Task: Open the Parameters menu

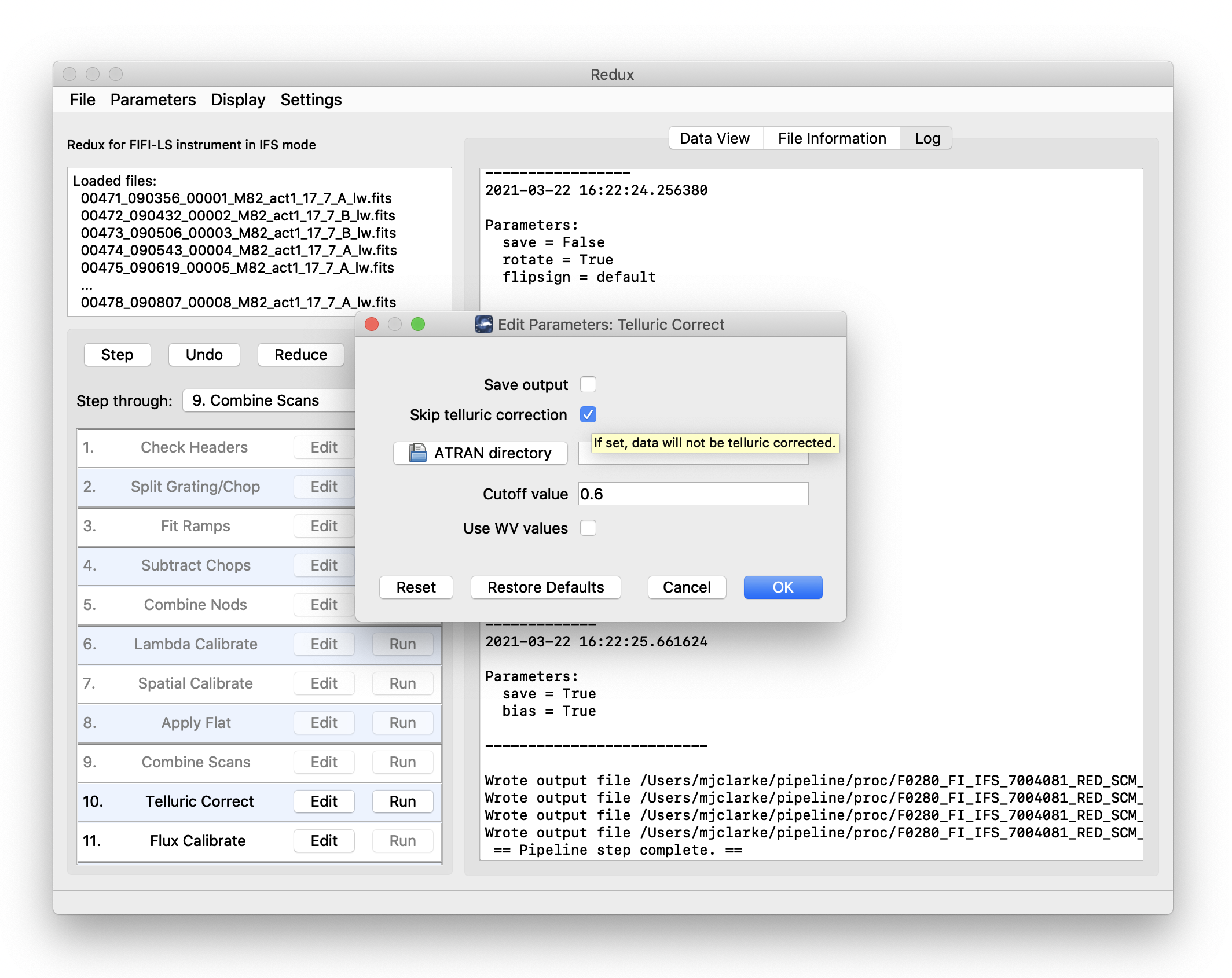Action: [153, 99]
